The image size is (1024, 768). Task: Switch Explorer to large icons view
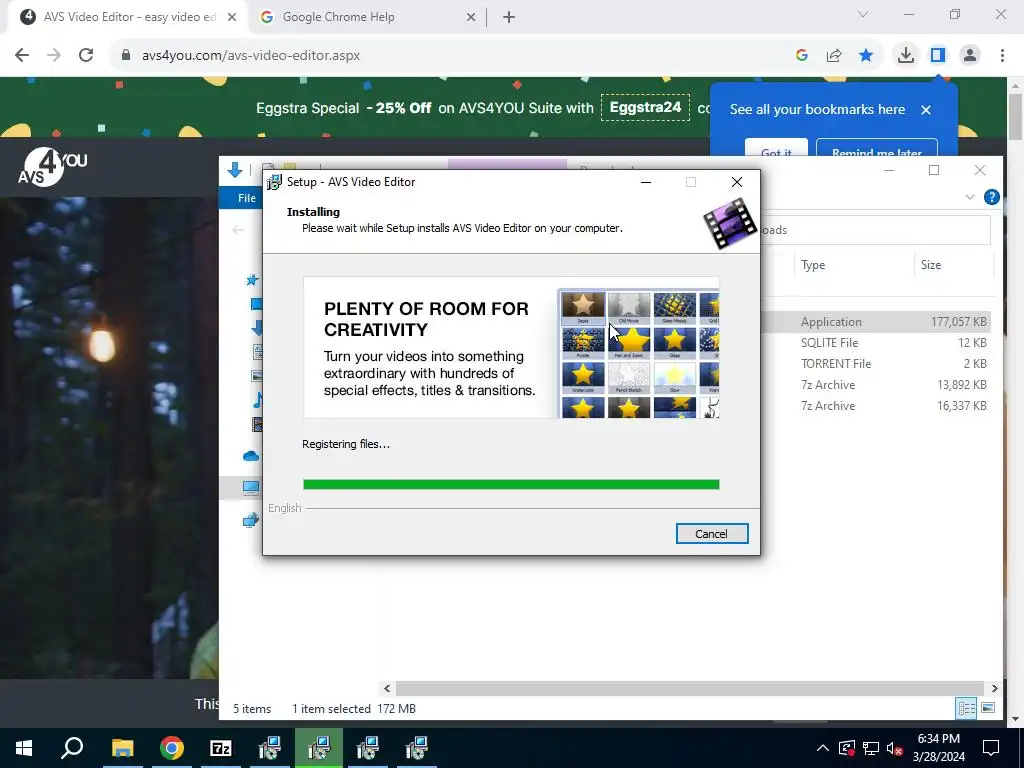pyautogui.click(x=988, y=708)
